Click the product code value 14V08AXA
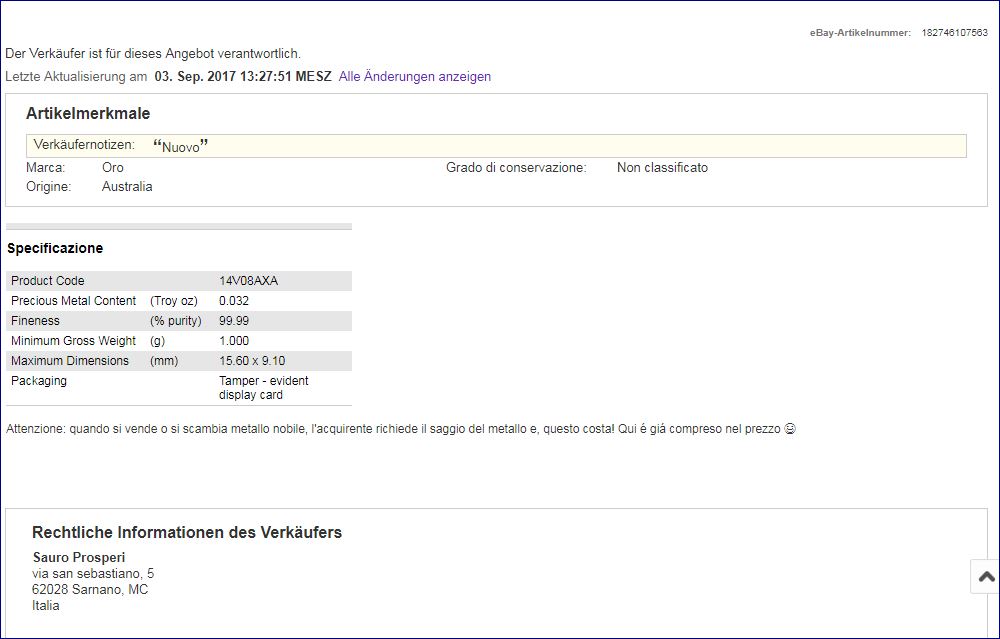This screenshot has width=1000, height=639. click(248, 281)
